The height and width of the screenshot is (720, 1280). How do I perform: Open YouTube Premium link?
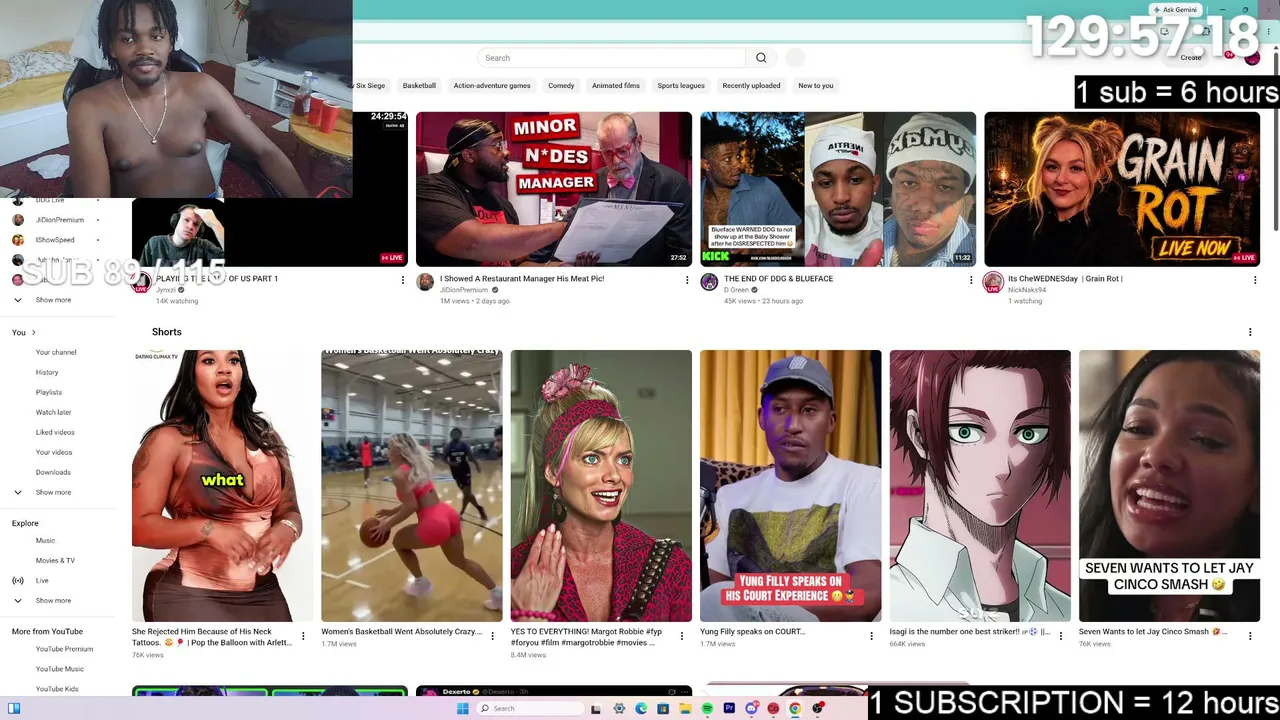(x=64, y=649)
